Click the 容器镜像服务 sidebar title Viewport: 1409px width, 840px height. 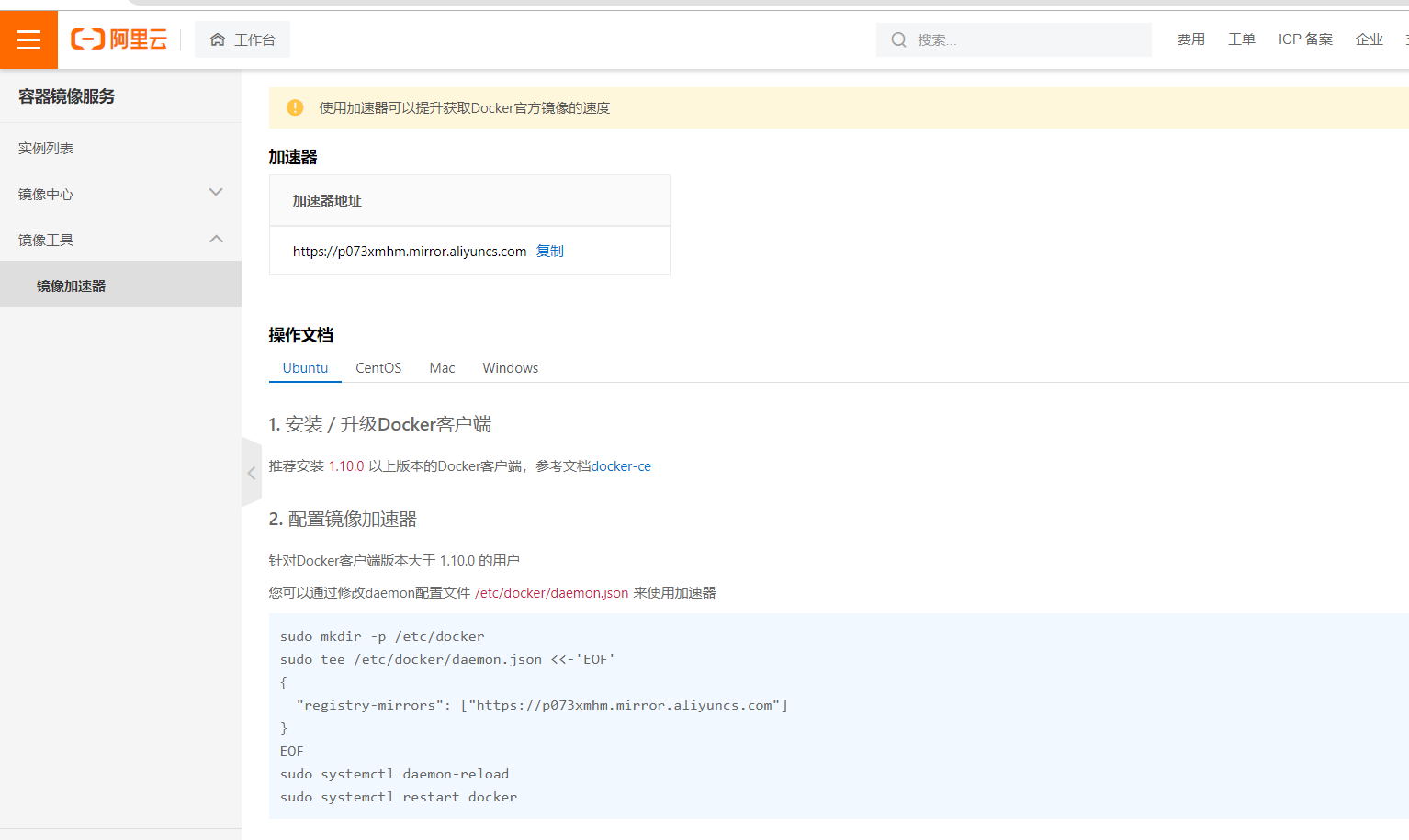(x=67, y=96)
